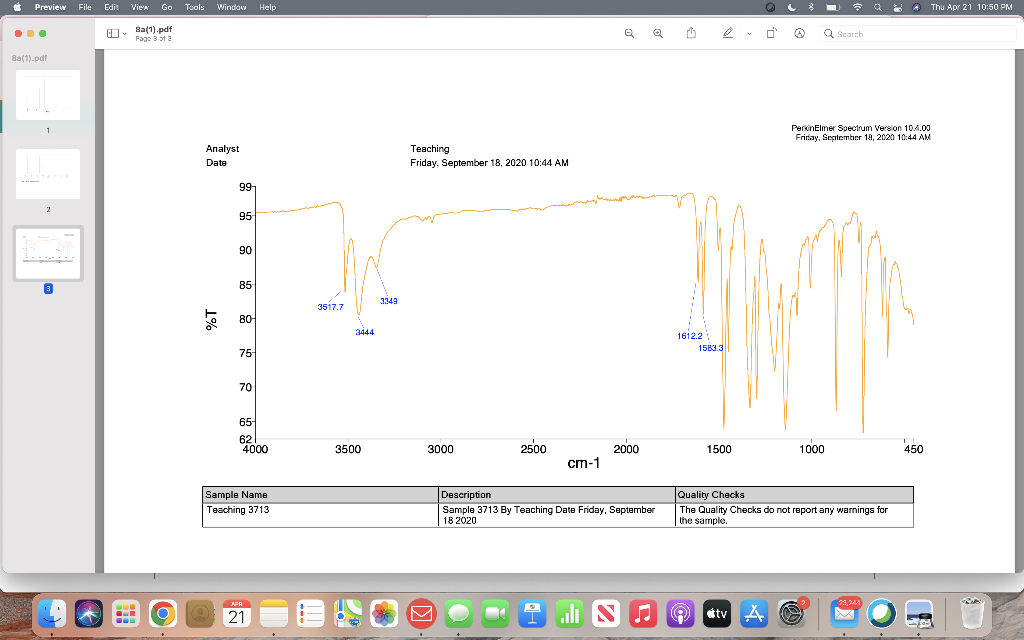Open Keynote from the Dock

532,613
